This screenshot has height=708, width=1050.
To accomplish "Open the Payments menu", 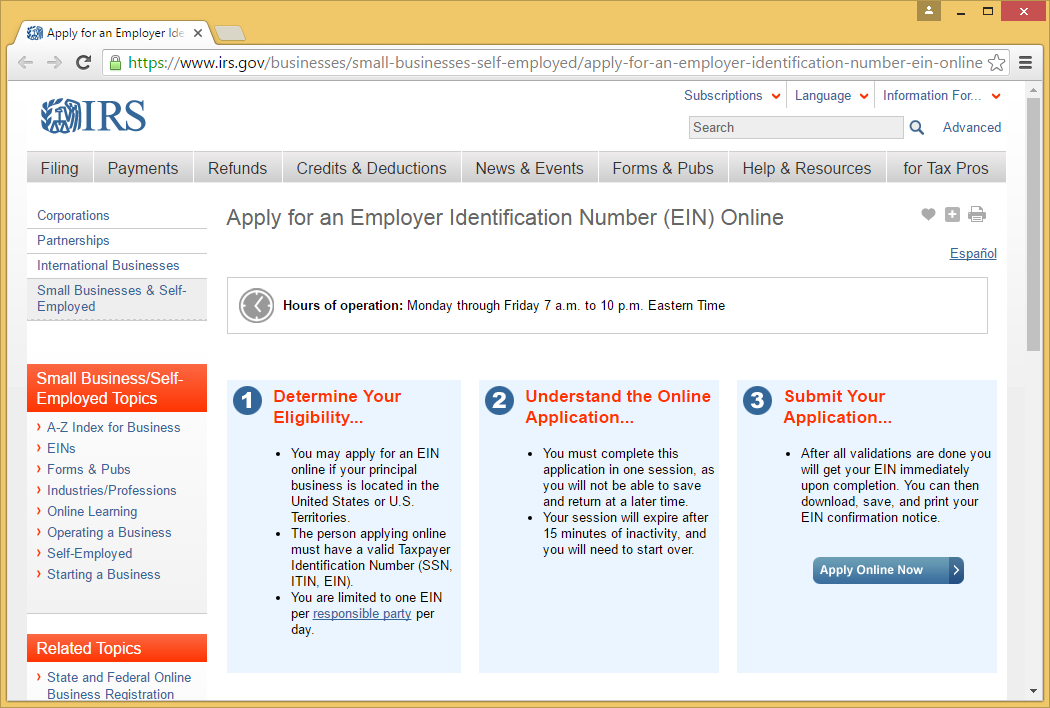I will click(143, 168).
